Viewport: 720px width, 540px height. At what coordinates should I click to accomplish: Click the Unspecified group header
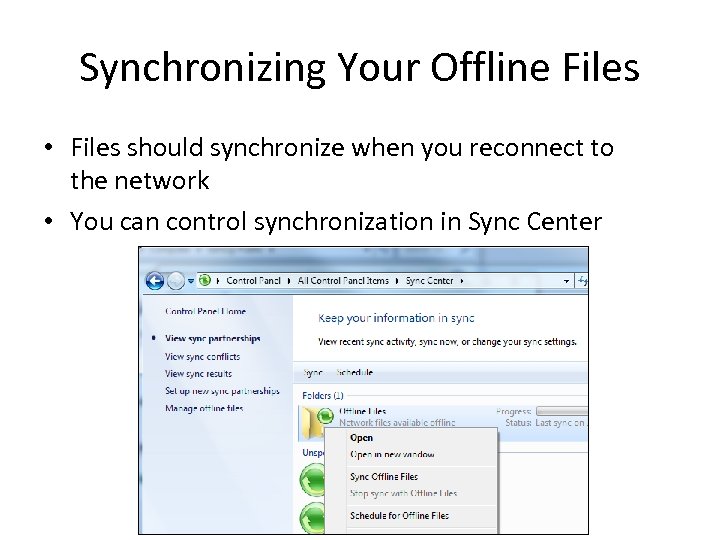[313, 453]
